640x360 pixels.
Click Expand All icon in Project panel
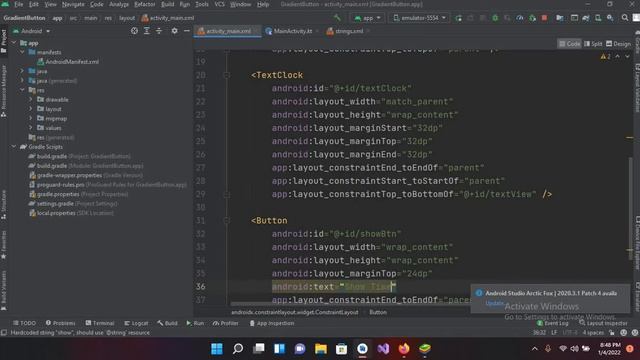pos(147,31)
